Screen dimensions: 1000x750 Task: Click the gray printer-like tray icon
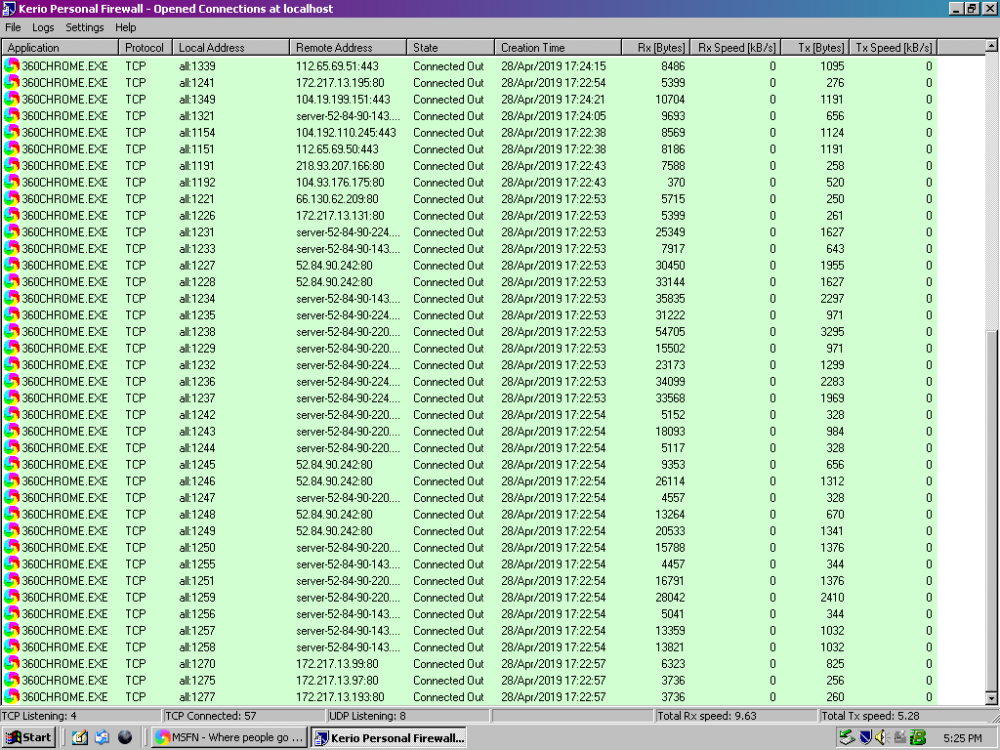pos(900,738)
